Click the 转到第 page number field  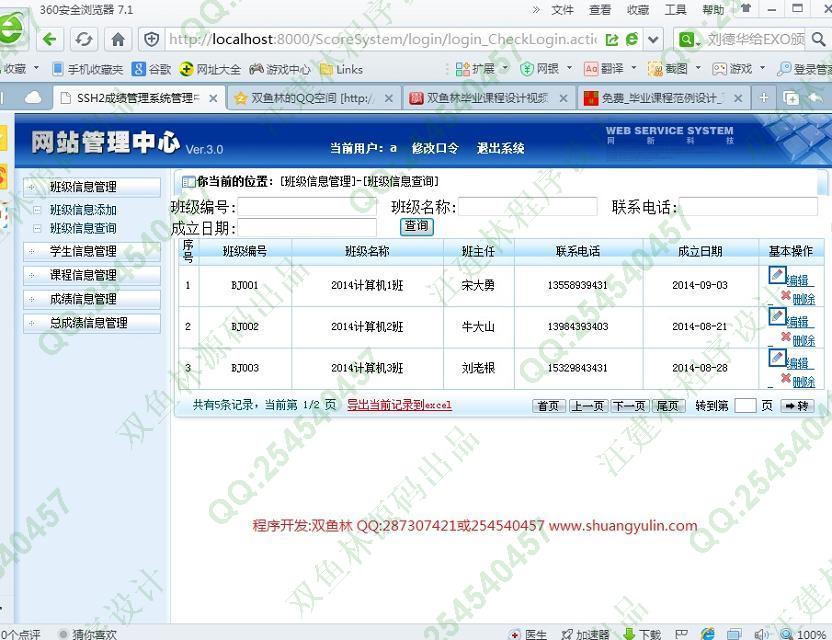pos(745,406)
